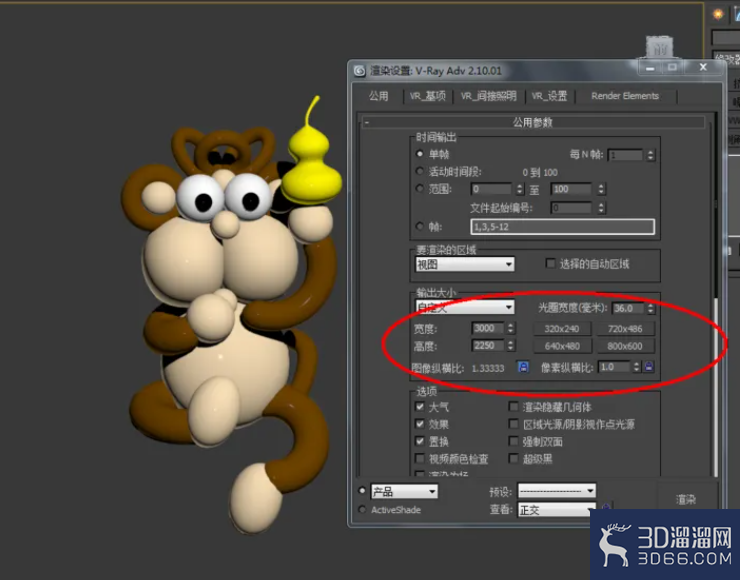
Task: Choose 800x600 preset size
Action: click(x=625, y=346)
